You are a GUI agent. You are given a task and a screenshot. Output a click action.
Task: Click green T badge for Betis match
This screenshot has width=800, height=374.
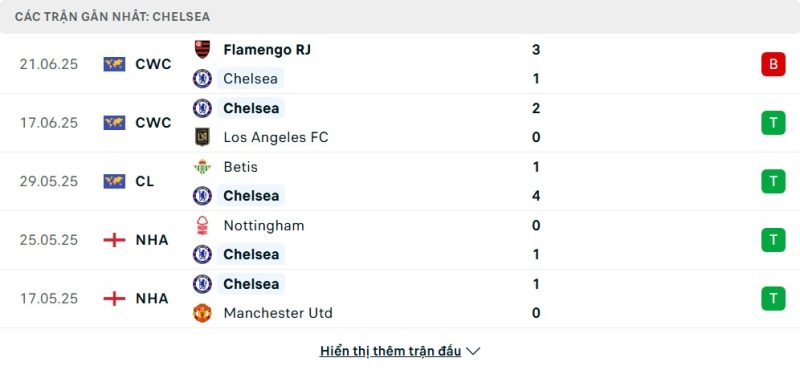[773, 181]
